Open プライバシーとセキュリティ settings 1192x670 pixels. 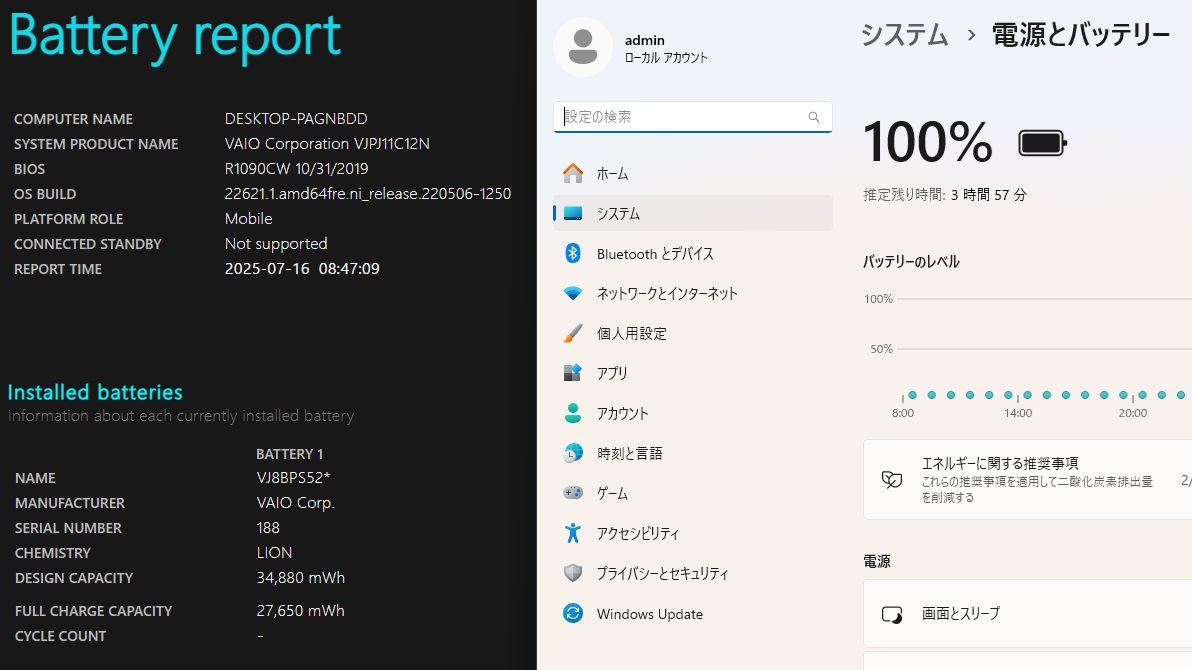click(x=693, y=573)
